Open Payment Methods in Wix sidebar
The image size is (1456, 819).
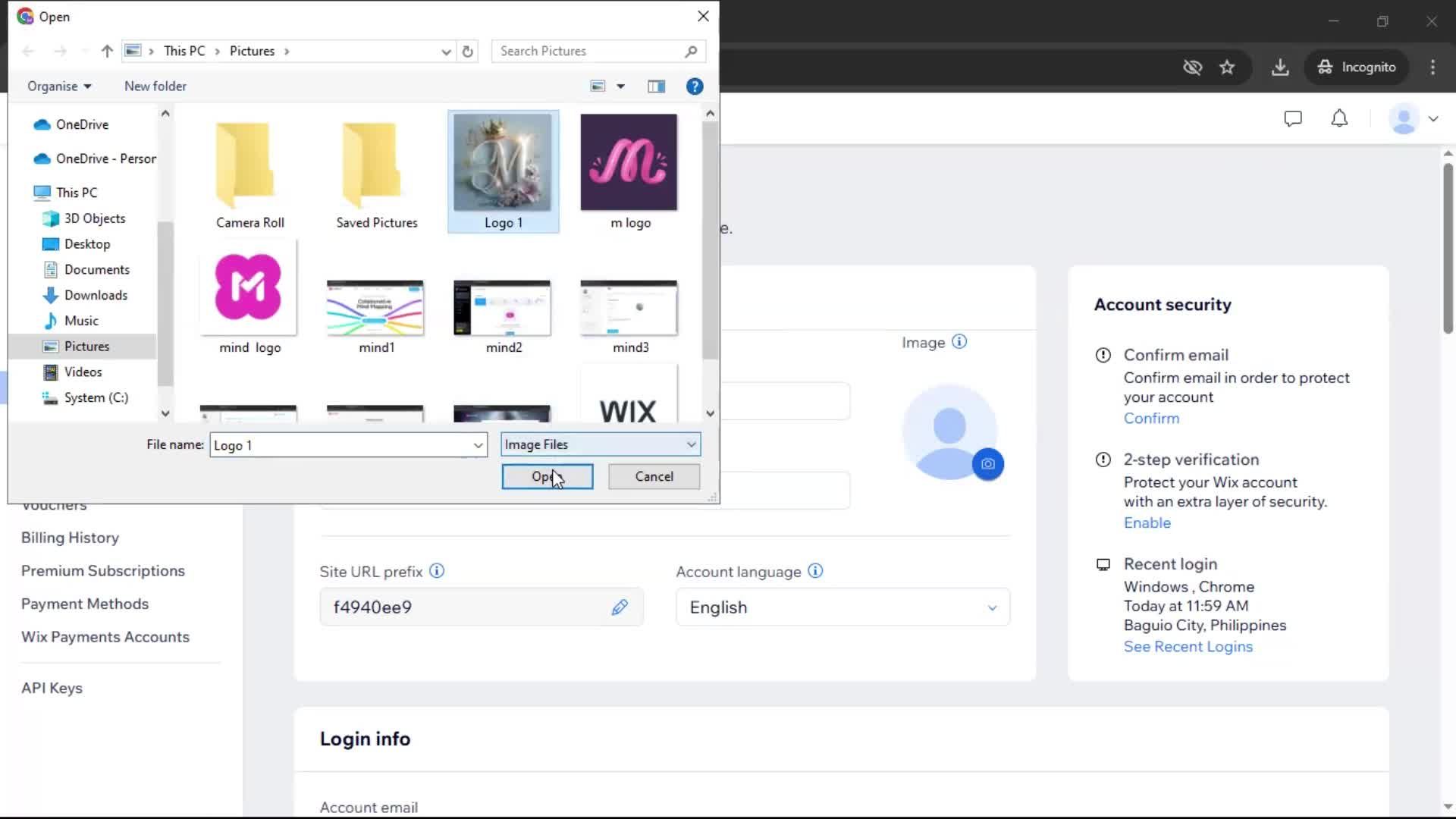point(85,604)
